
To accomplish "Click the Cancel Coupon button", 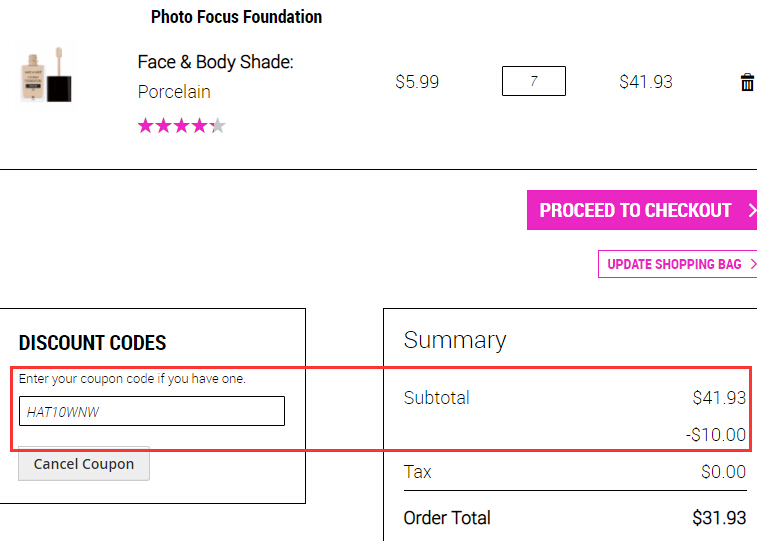I will [84, 464].
